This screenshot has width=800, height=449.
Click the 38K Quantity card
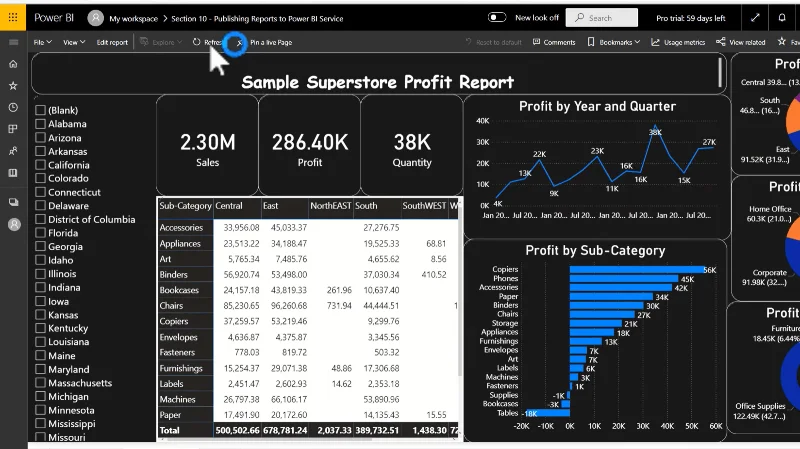412,146
